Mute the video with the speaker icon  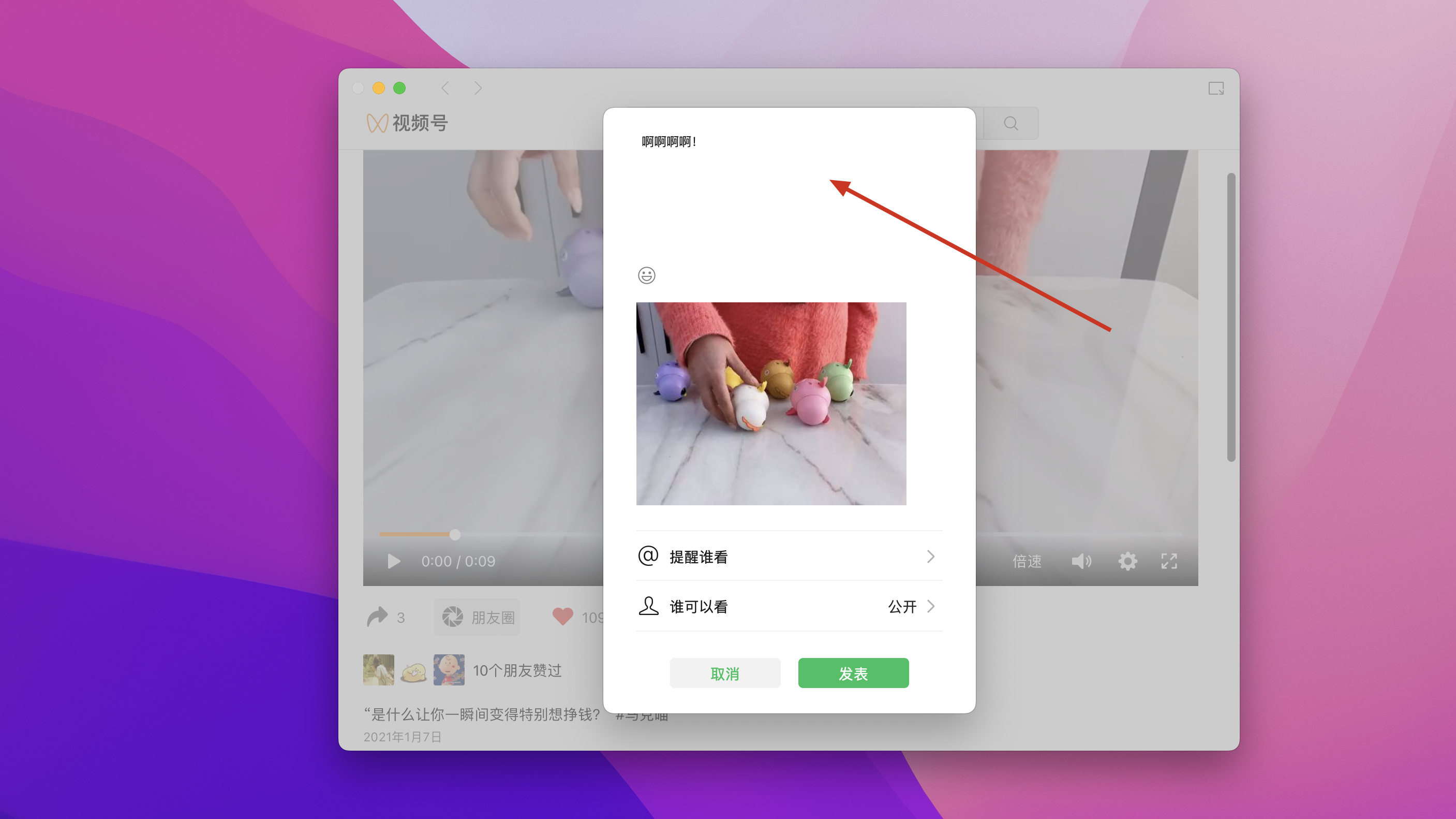click(x=1081, y=561)
